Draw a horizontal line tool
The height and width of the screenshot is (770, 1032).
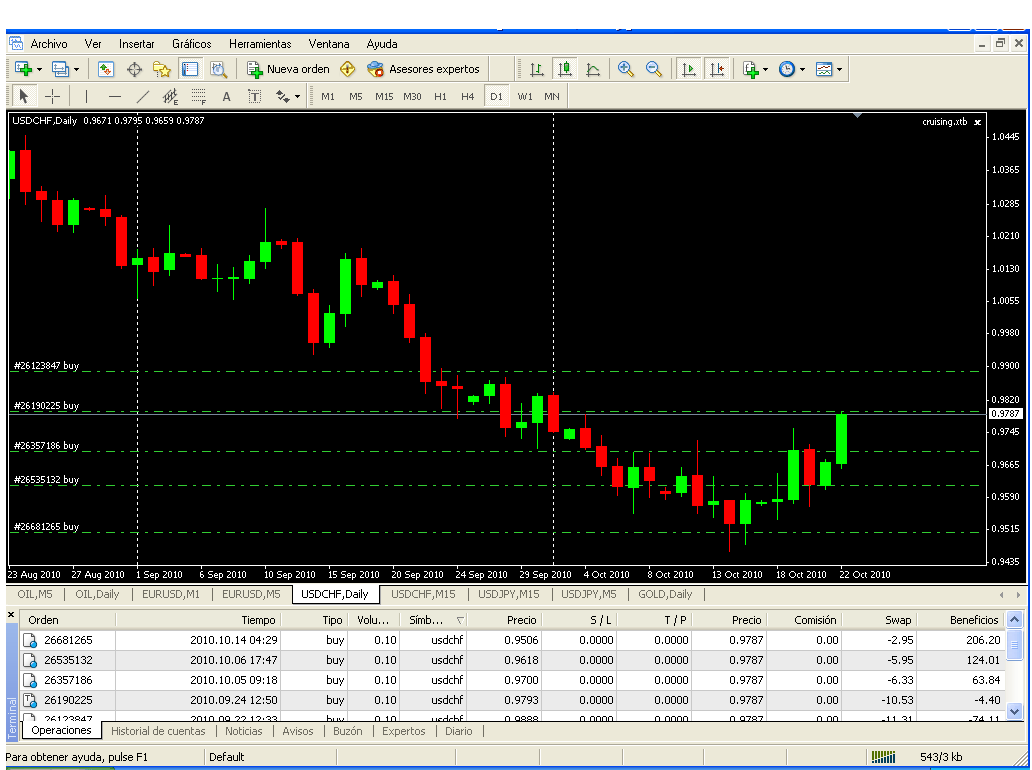pyautogui.click(x=114, y=96)
